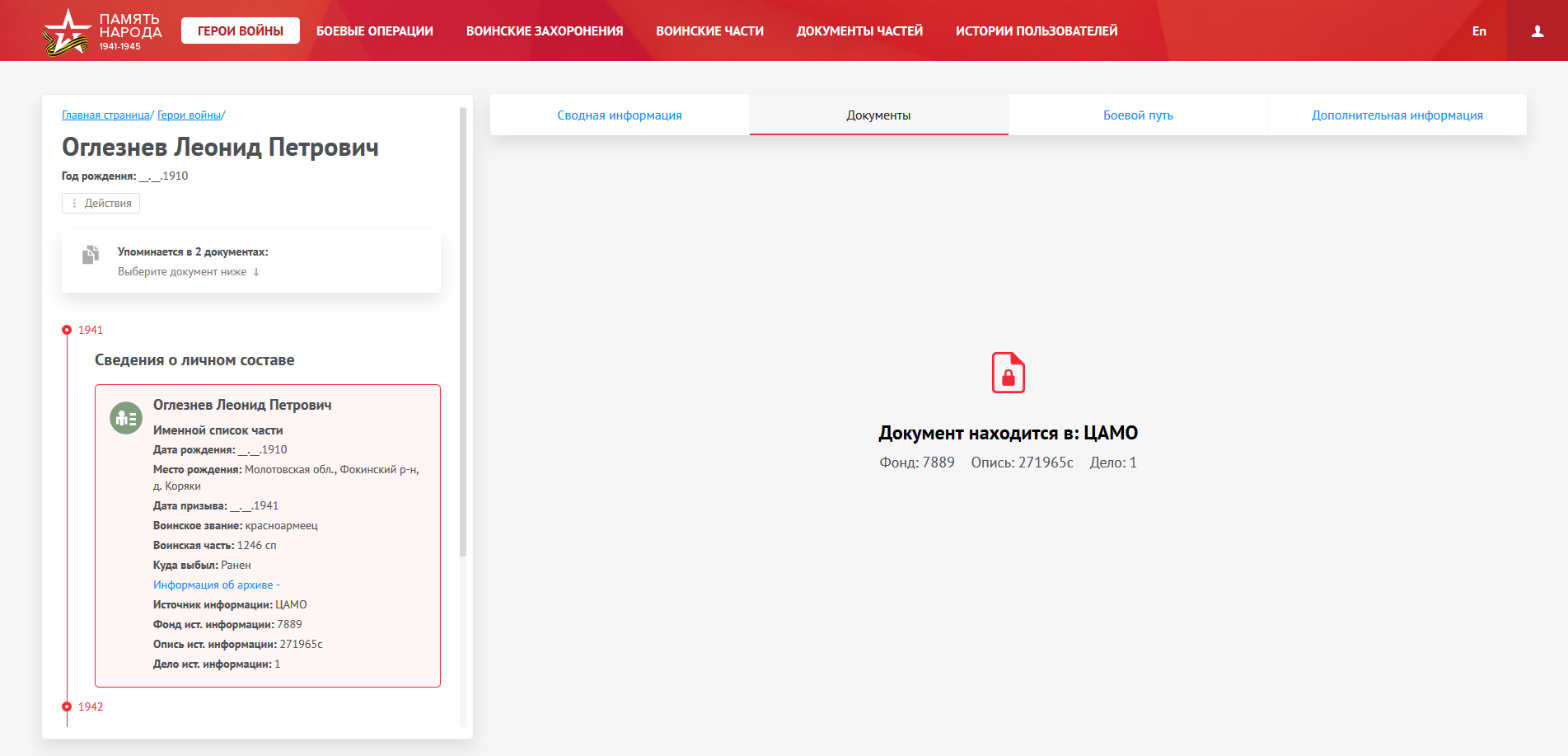The height and width of the screenshot is (756, 1568).
Task: Switch to Боевой путь tab
Action: [1137, 115]
